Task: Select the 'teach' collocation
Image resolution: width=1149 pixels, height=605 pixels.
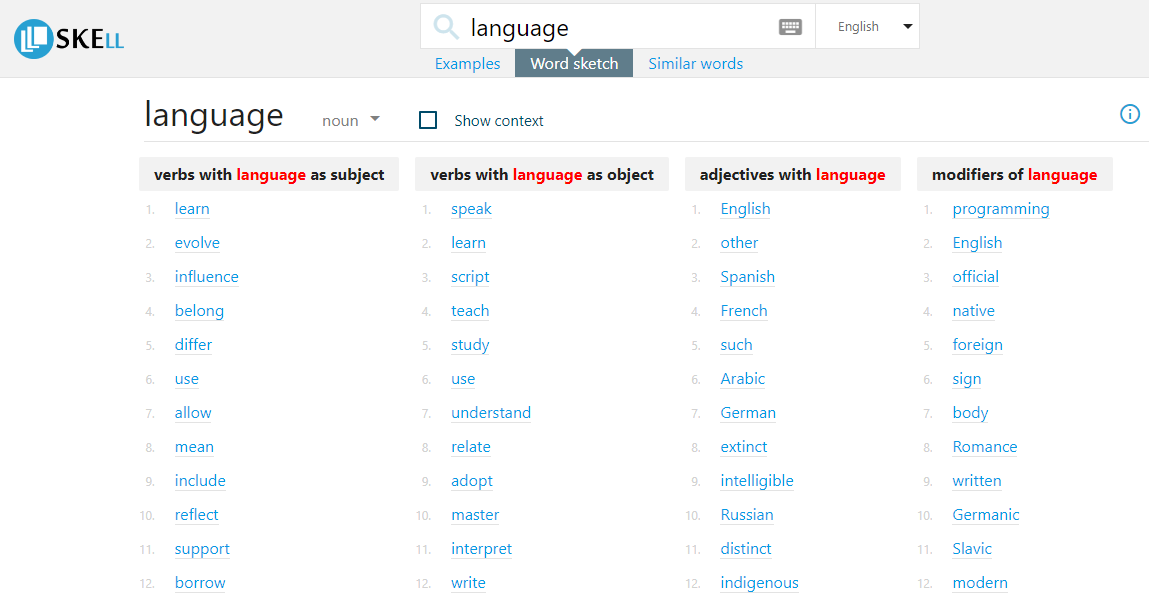Action: pyautogui.click(x=470, y=311)
